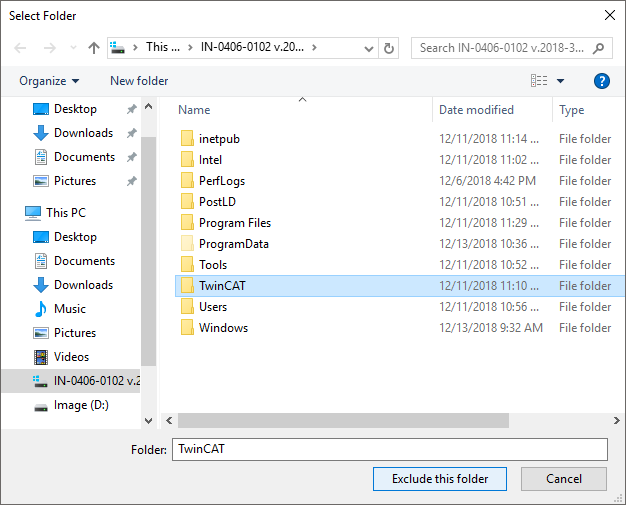Expand chevron after 'This ...' breadcrumb
The width and height of the screenshot is (626, 505).
click(190, 48)
